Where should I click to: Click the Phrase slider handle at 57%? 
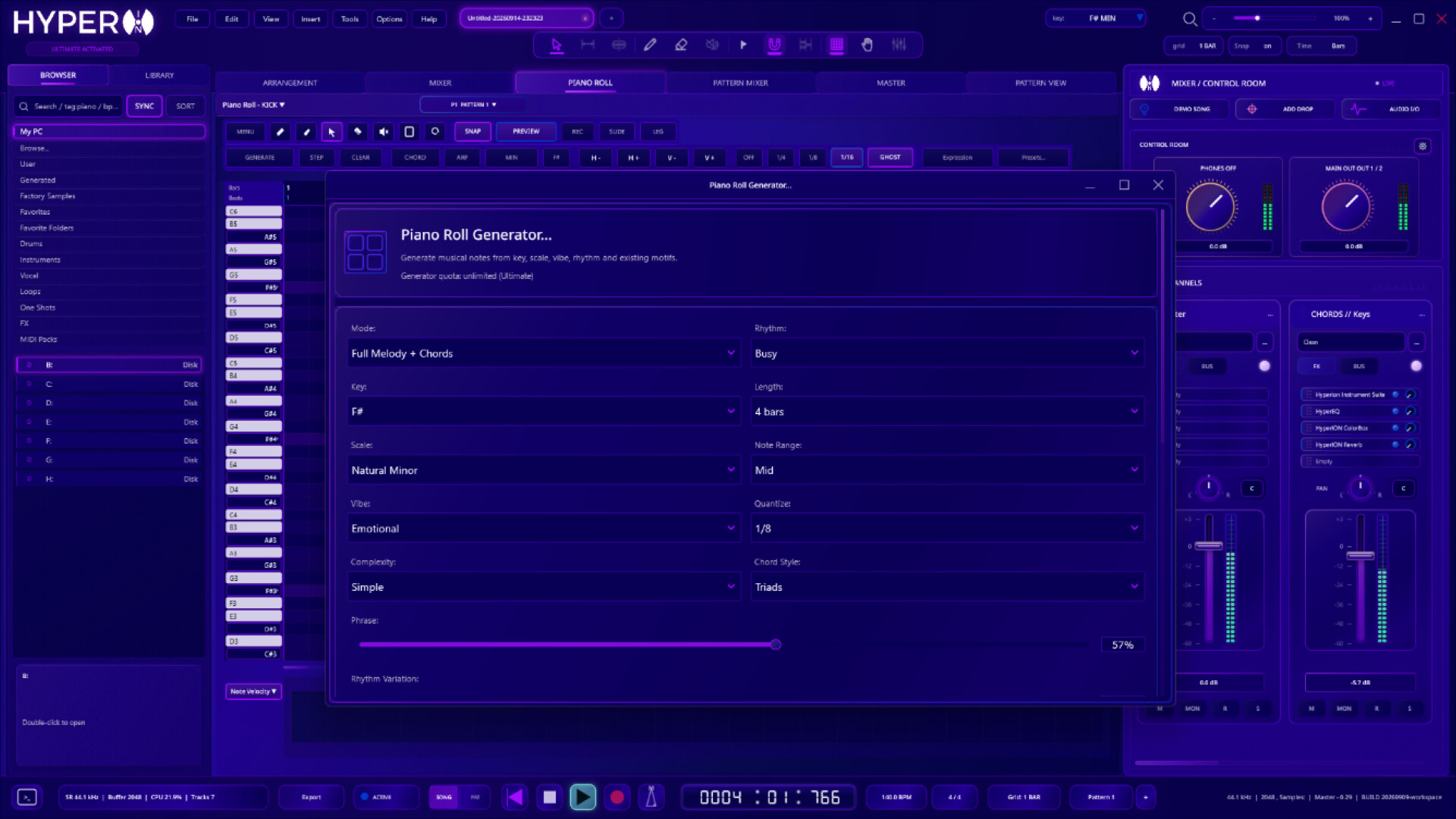tap(775, 645)
